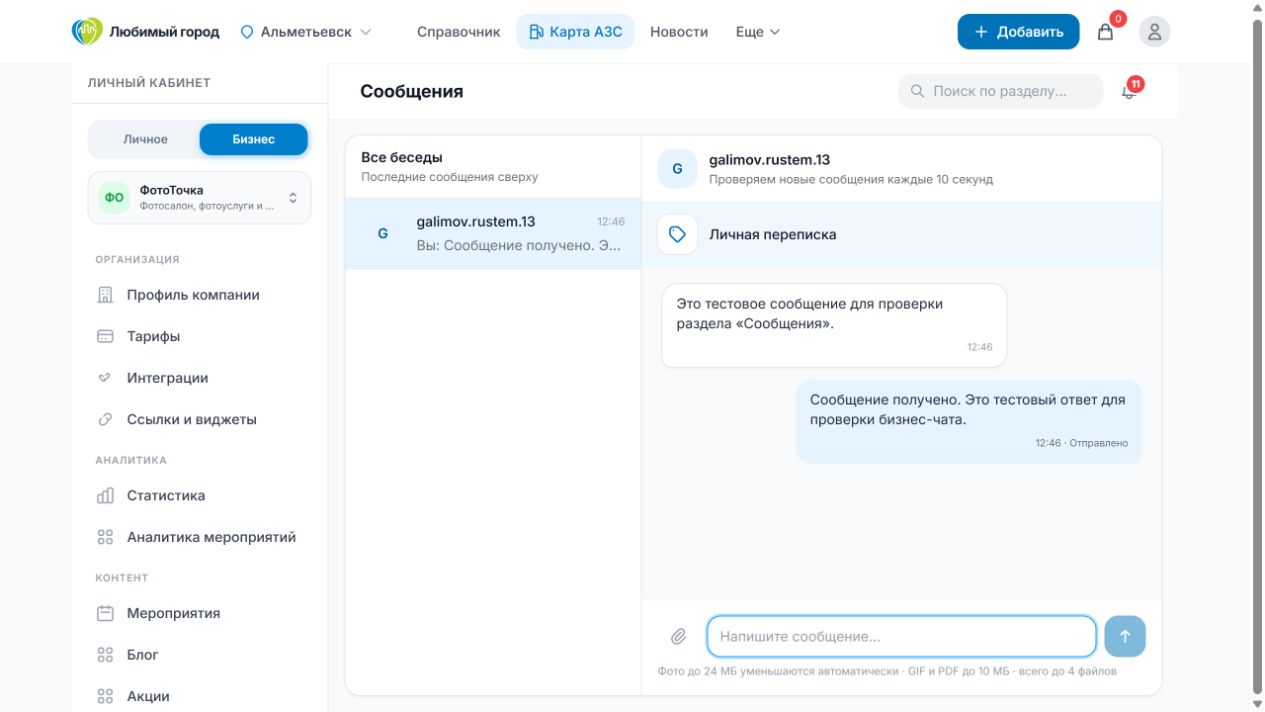Click the Интеграции icon

pyautogui.click(x=105, y=378)
